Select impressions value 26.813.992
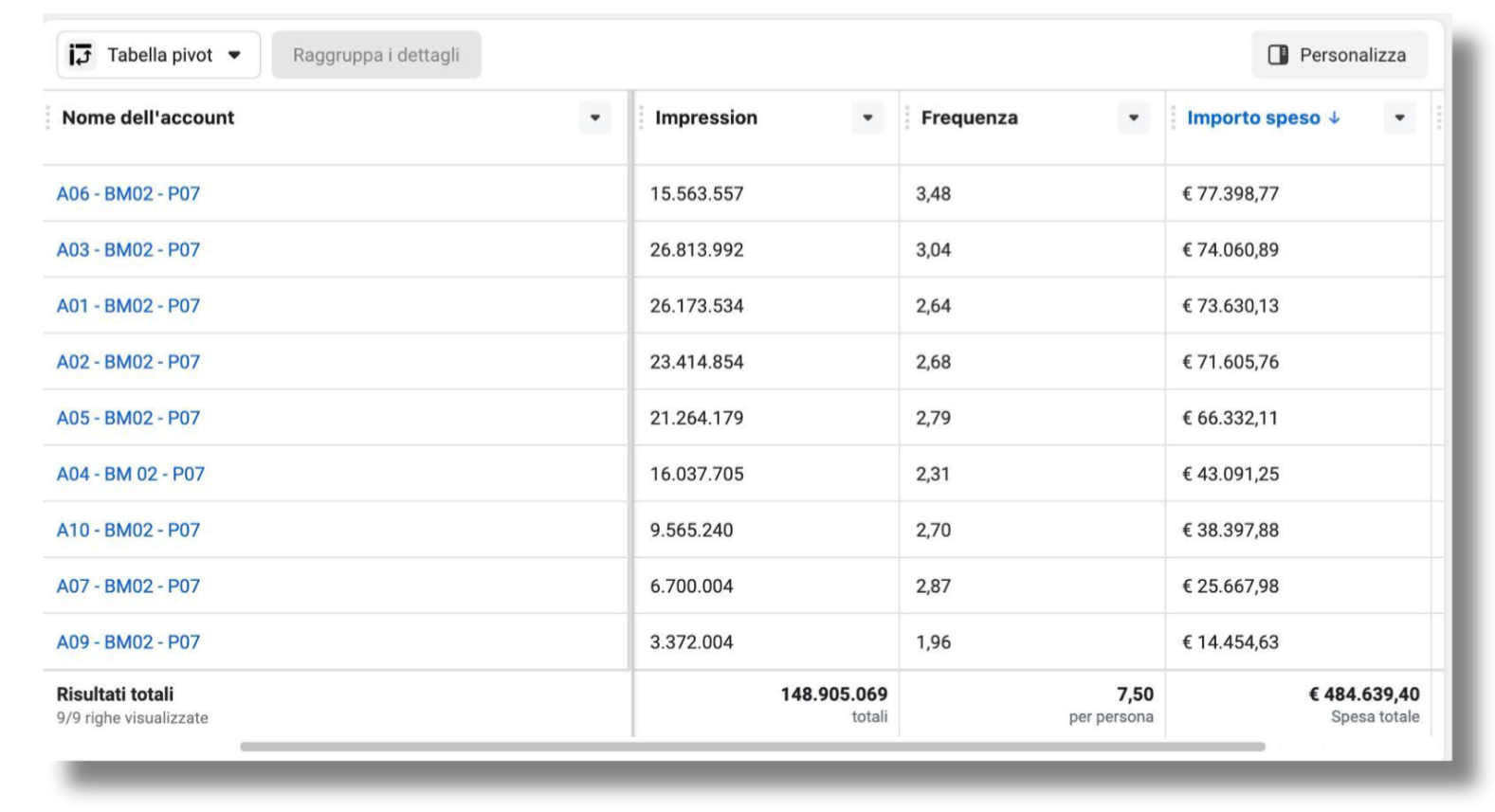The width and height of the screenshot is (1495, 812). pyautogui.click(x=697, y=249)
